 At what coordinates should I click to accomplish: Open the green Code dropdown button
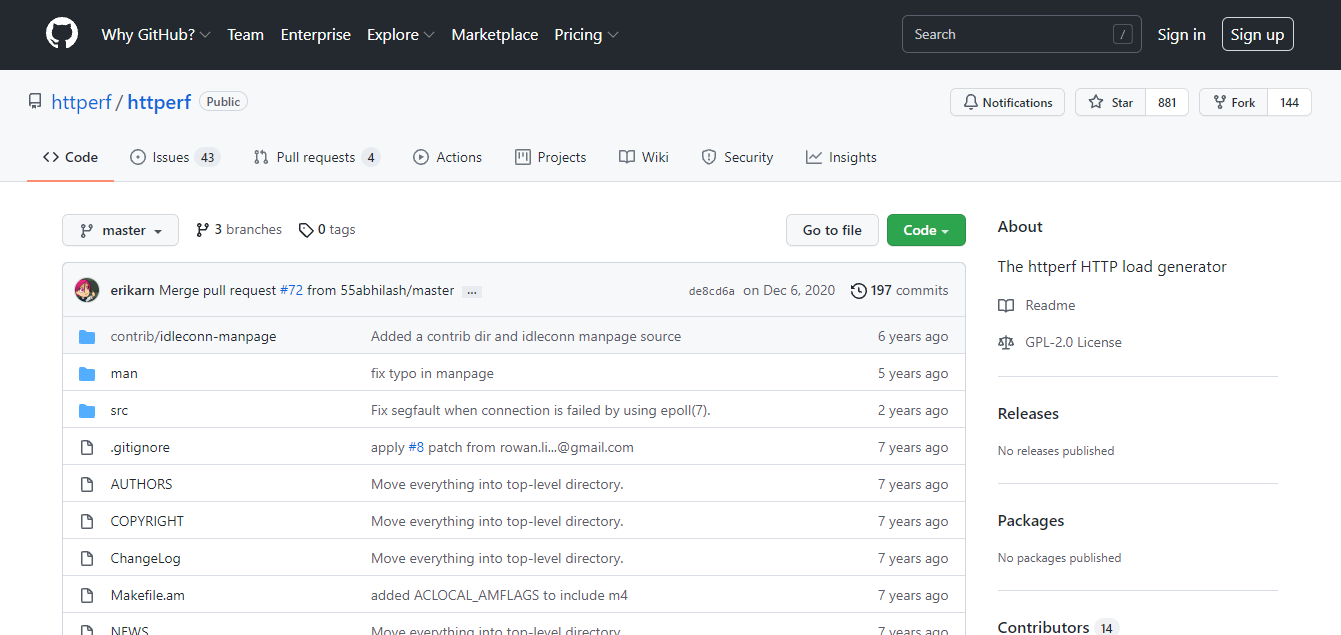(x=926, y=230)
